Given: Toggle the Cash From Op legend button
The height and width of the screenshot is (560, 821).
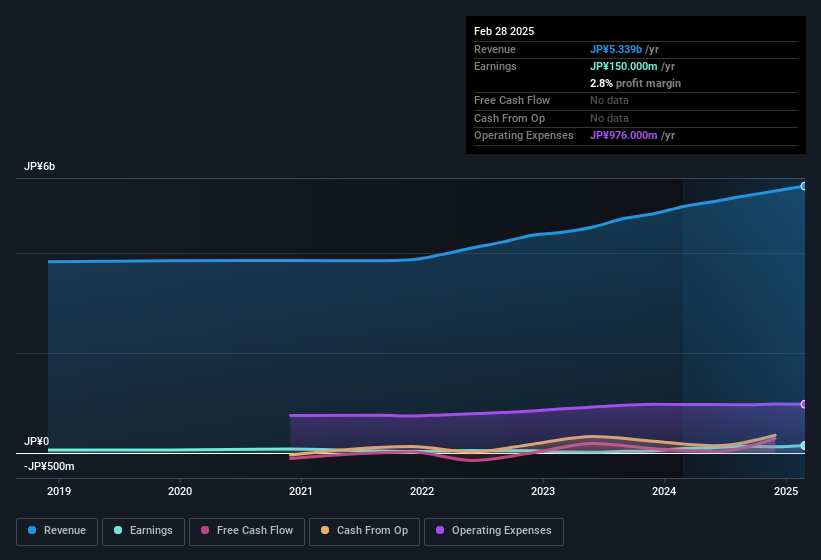Looking at the screenshot, I should 364,532.
